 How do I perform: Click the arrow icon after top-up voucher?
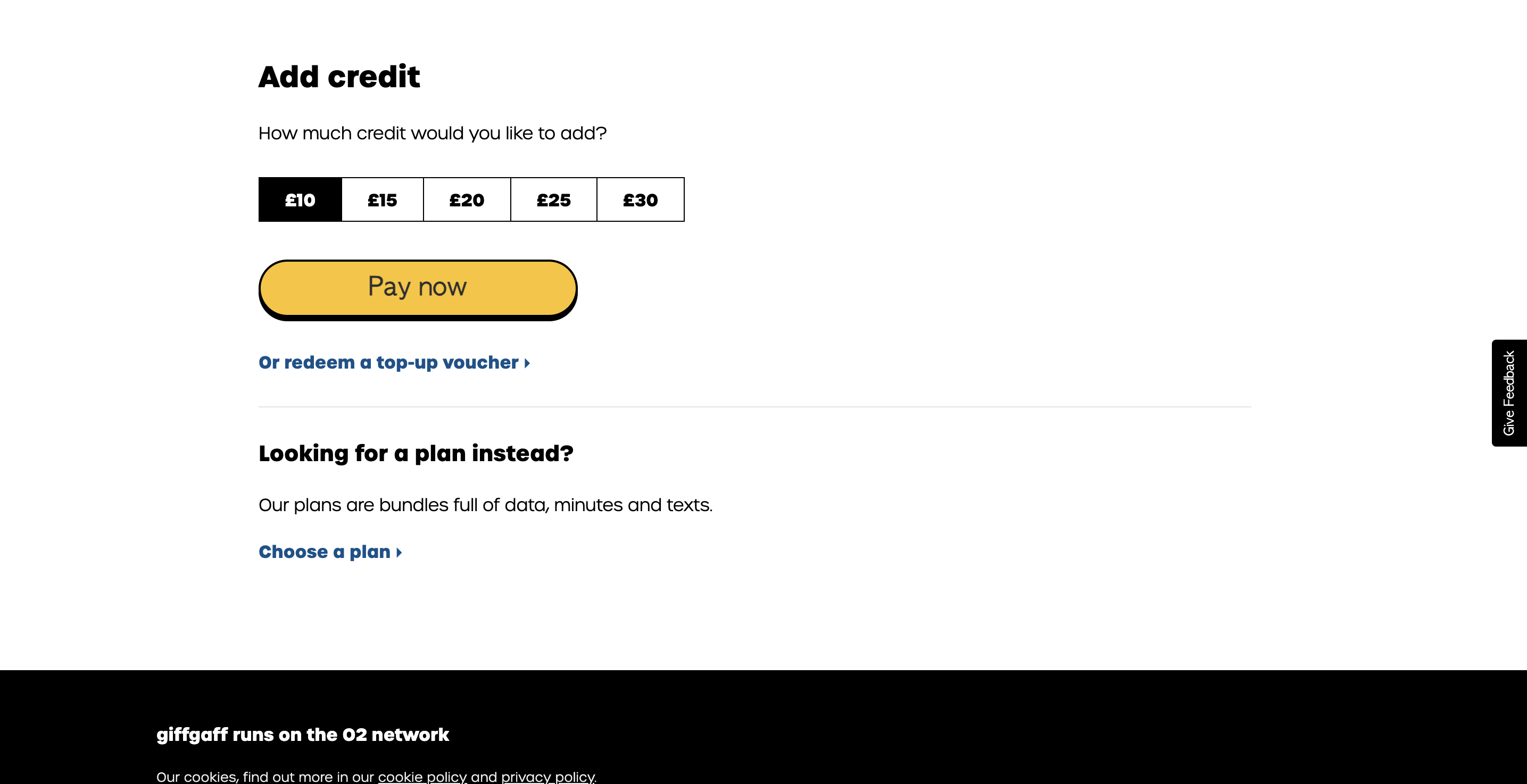[527, 363]
